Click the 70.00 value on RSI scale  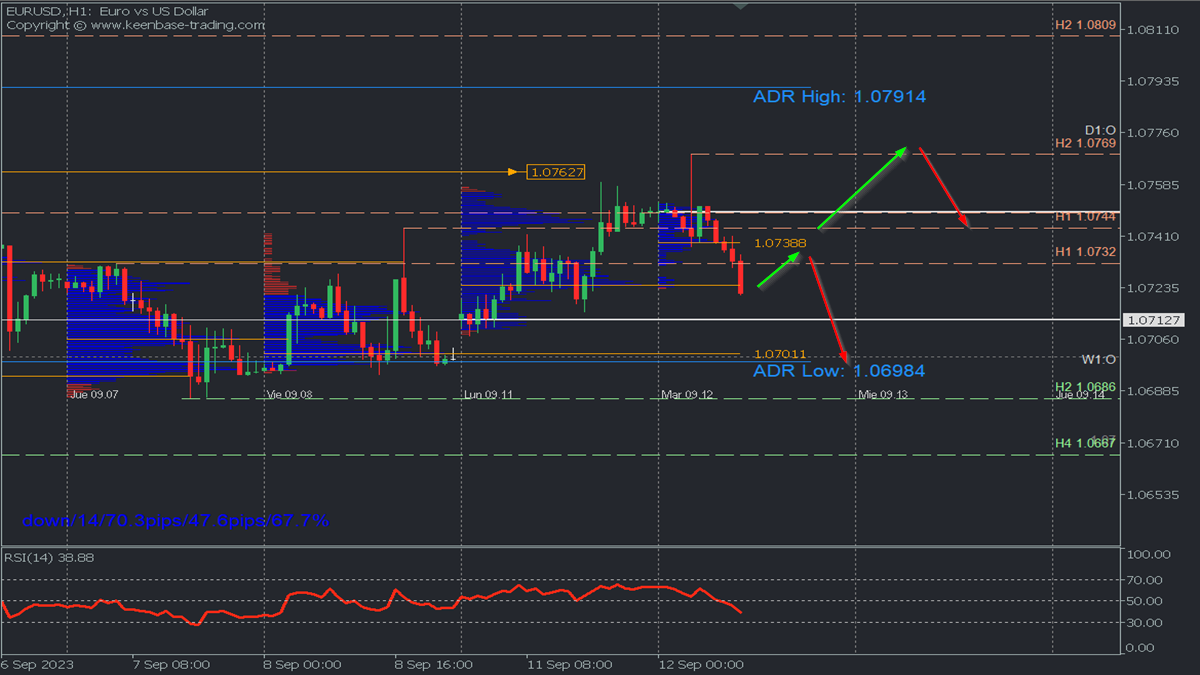coord(1147,580)
